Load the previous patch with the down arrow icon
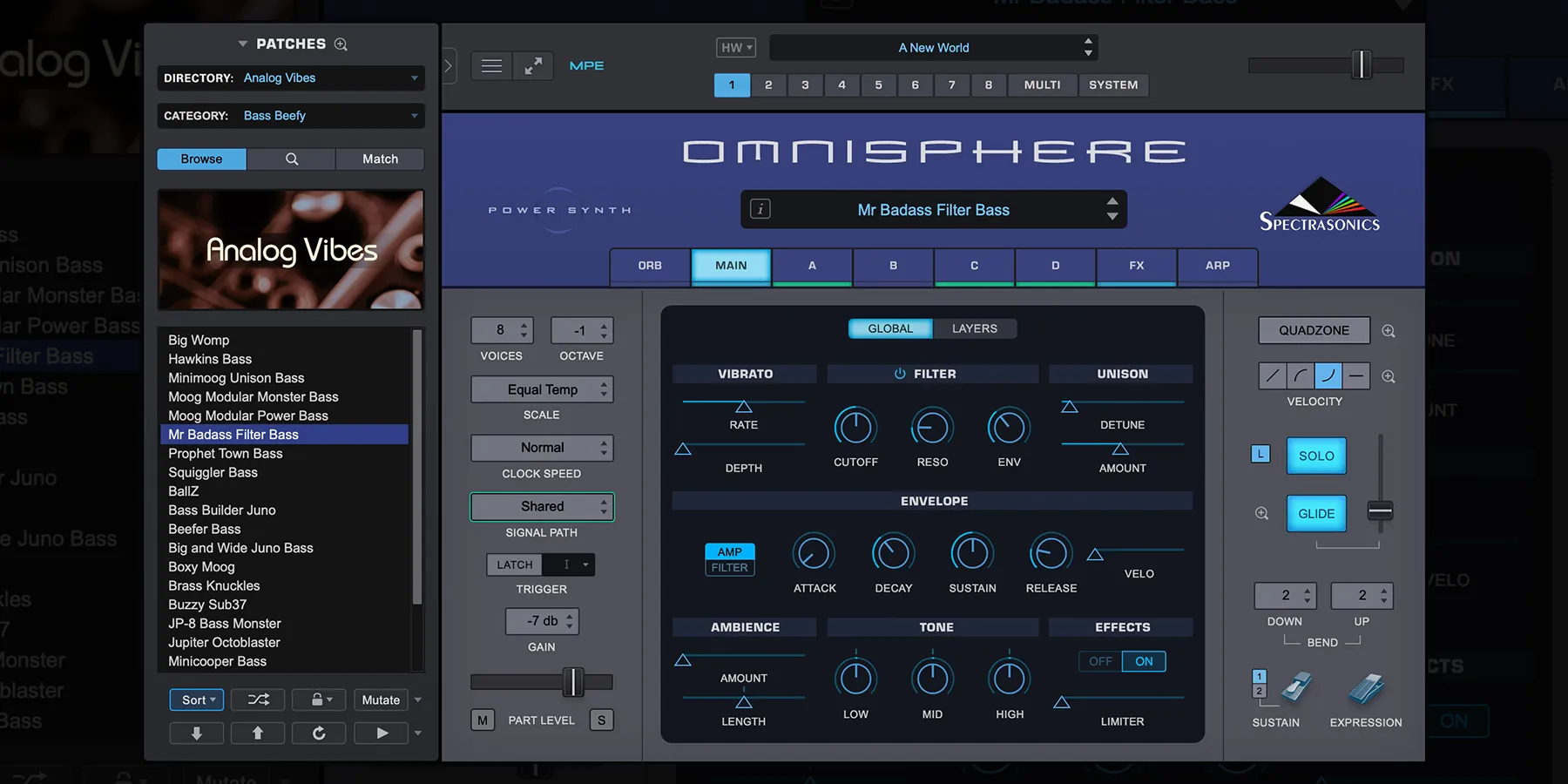 196,733
